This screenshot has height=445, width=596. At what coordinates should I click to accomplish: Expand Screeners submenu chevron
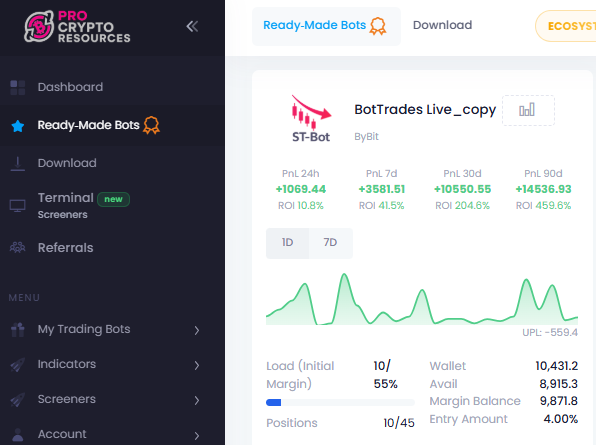(197, 400)
